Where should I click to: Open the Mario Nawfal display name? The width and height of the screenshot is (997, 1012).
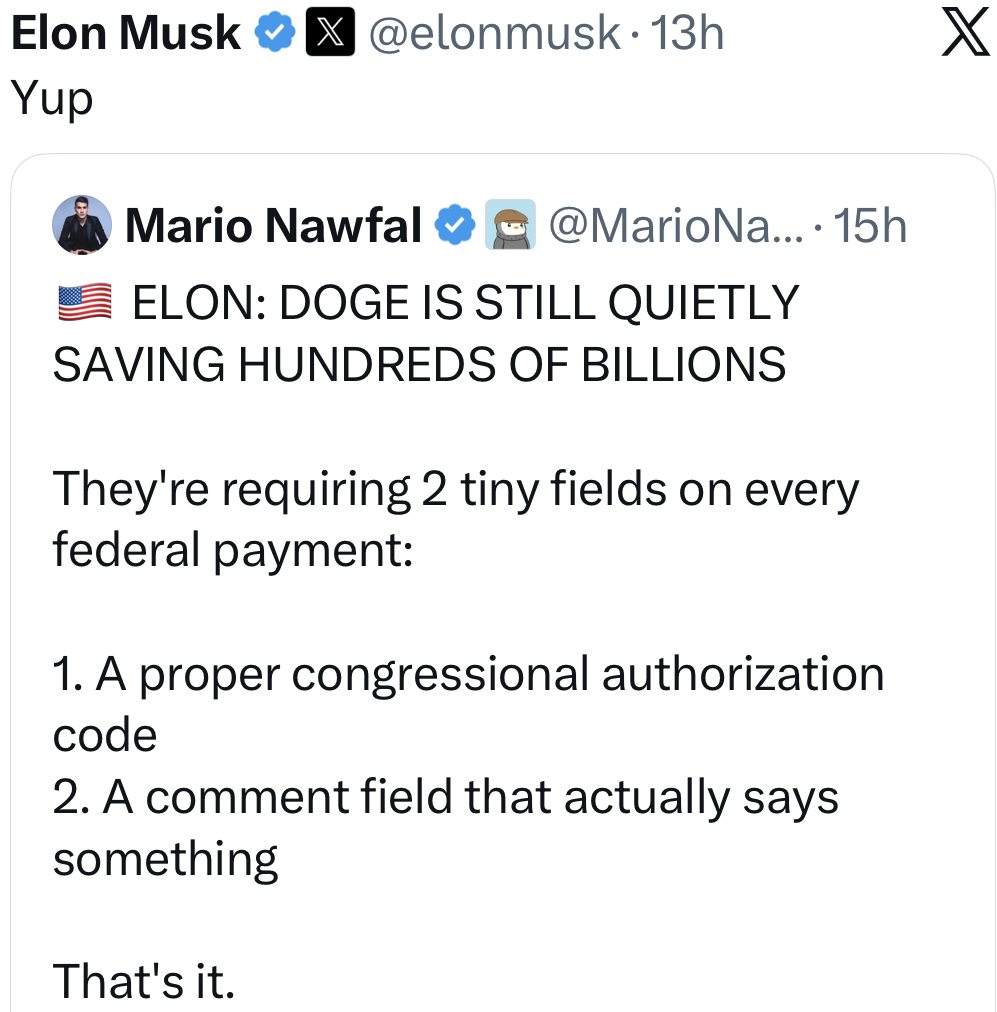273,226
